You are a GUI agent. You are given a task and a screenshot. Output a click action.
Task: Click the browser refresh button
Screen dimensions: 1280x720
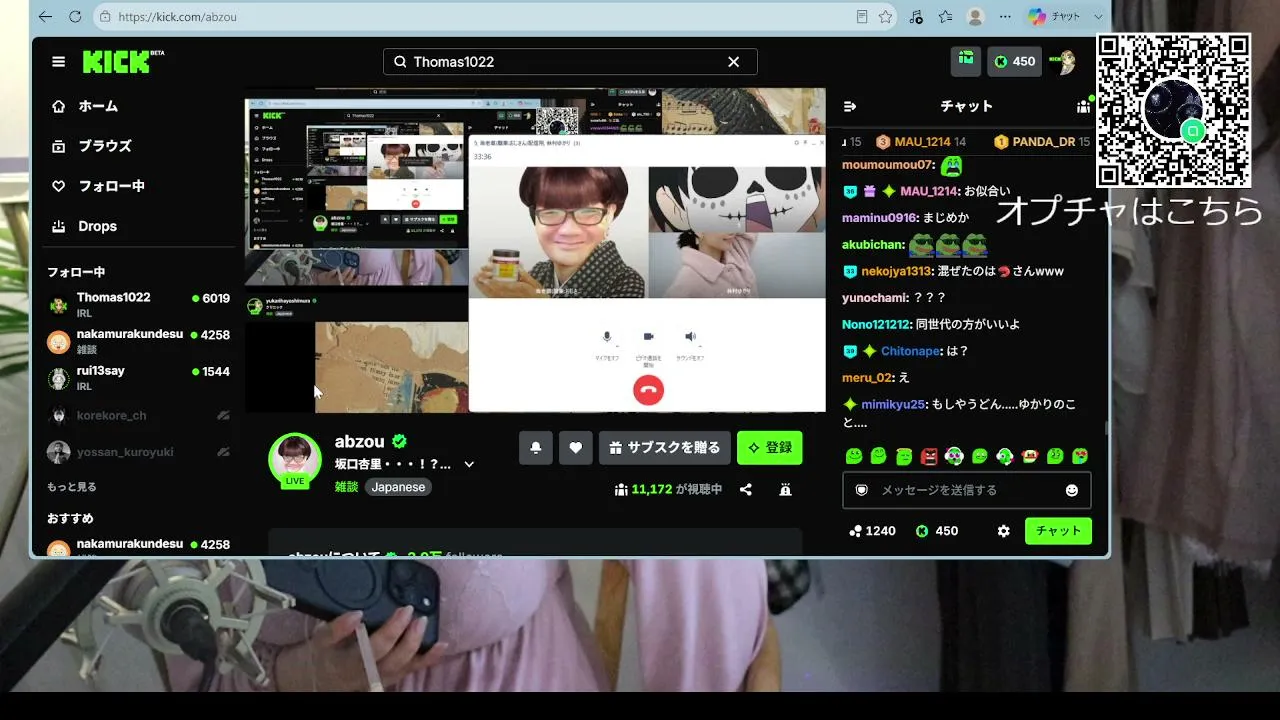[75, 17]
